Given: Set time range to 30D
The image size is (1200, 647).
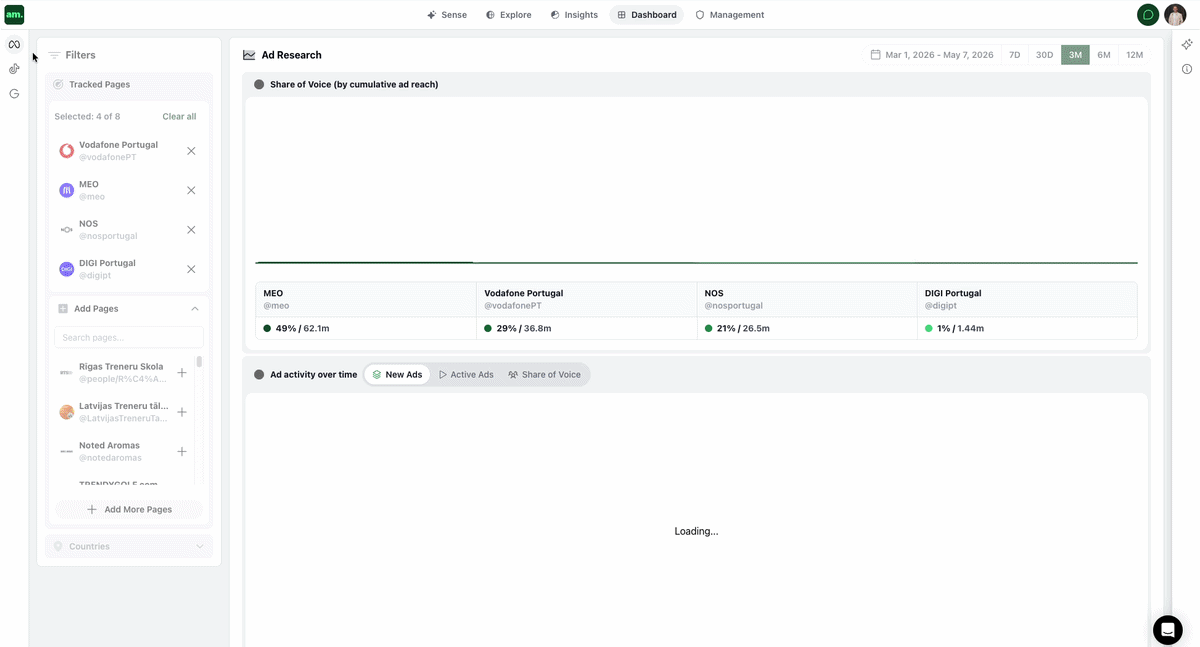Looking at the screenshot, I should click(x=1044, y=55).
